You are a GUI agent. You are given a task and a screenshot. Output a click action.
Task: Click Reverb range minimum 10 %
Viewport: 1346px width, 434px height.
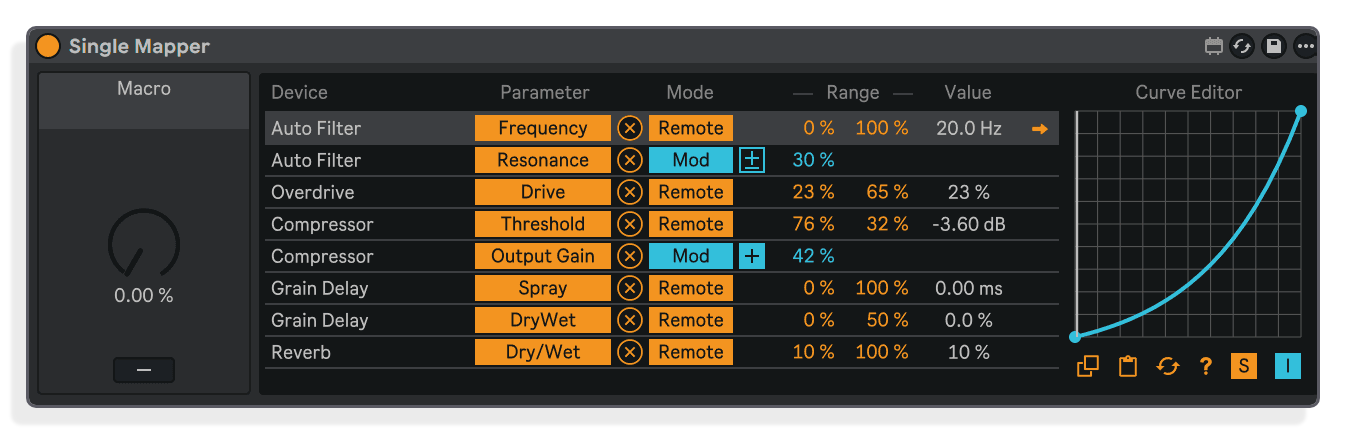(x=813, y=352)
